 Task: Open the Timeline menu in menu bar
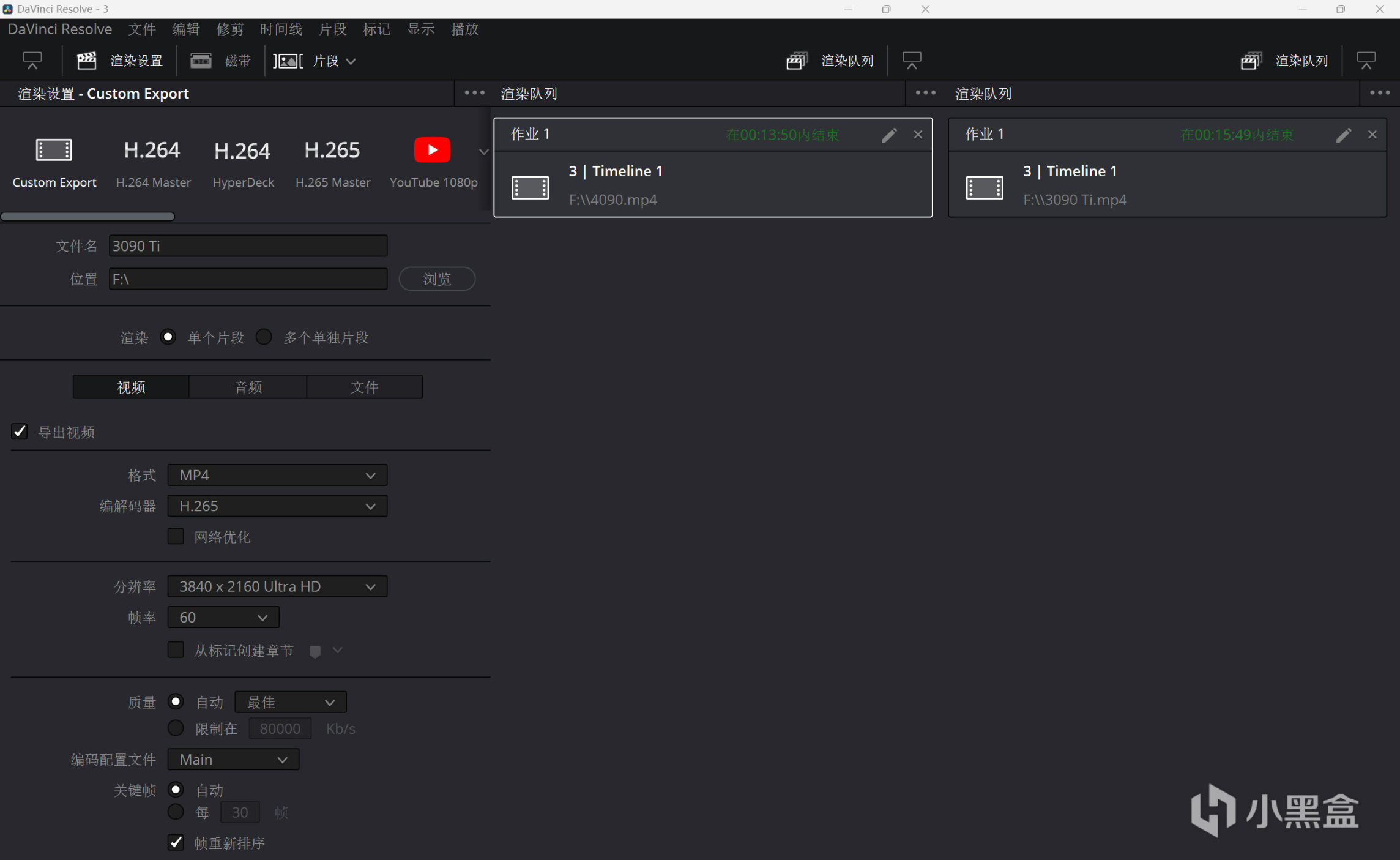pos(281,29)
